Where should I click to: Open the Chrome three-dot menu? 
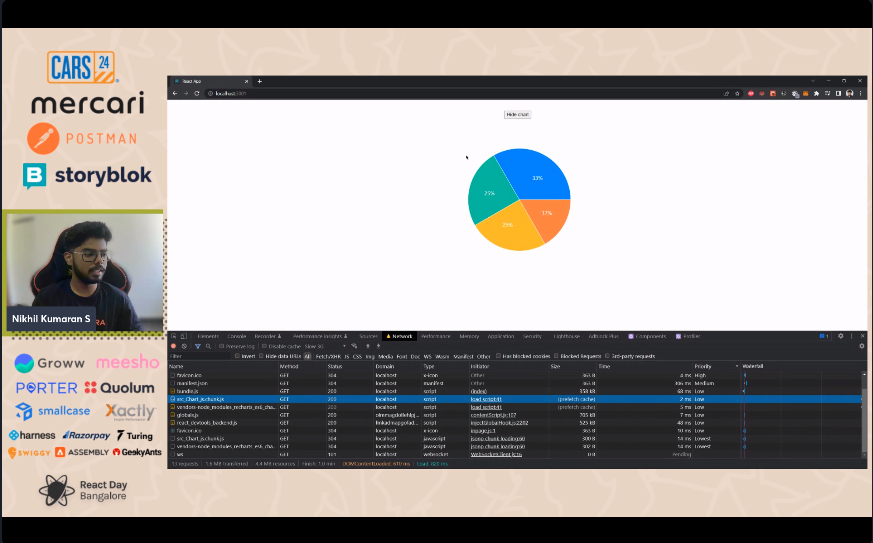[860, 94]
